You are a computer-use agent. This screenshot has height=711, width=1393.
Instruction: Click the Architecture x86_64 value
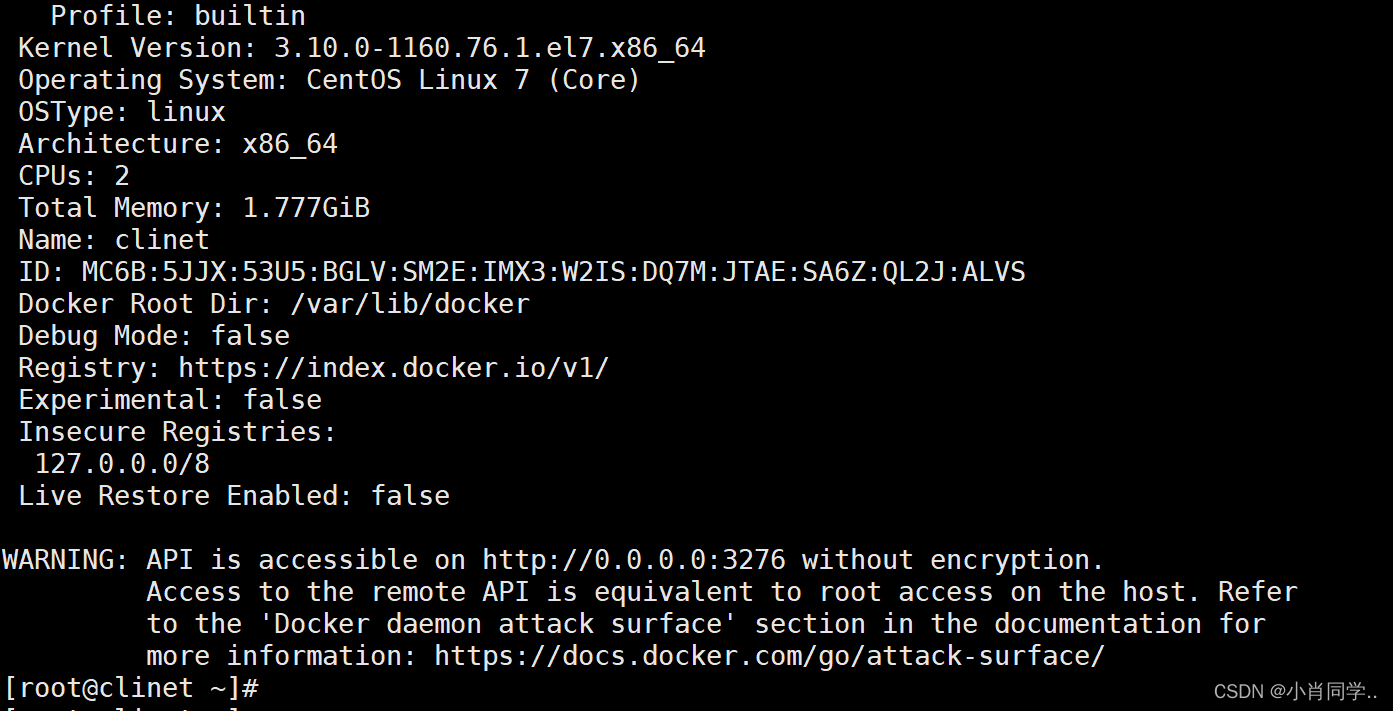tap(290, 144)
